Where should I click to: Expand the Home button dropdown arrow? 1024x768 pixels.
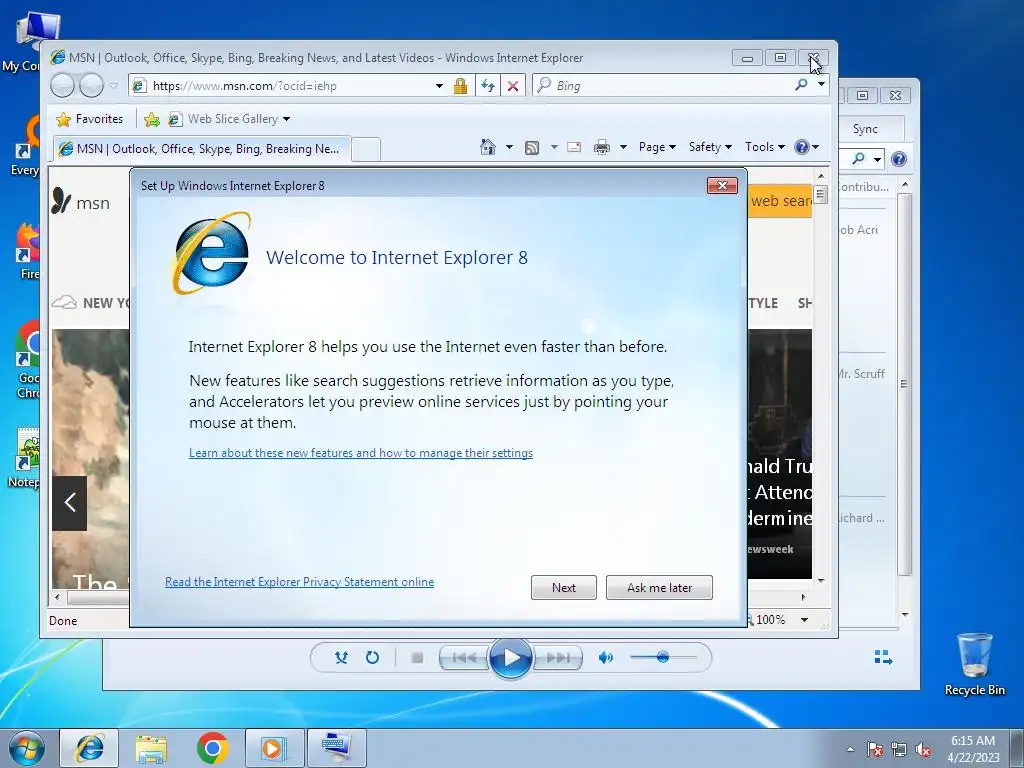click(x=509, y=147)
